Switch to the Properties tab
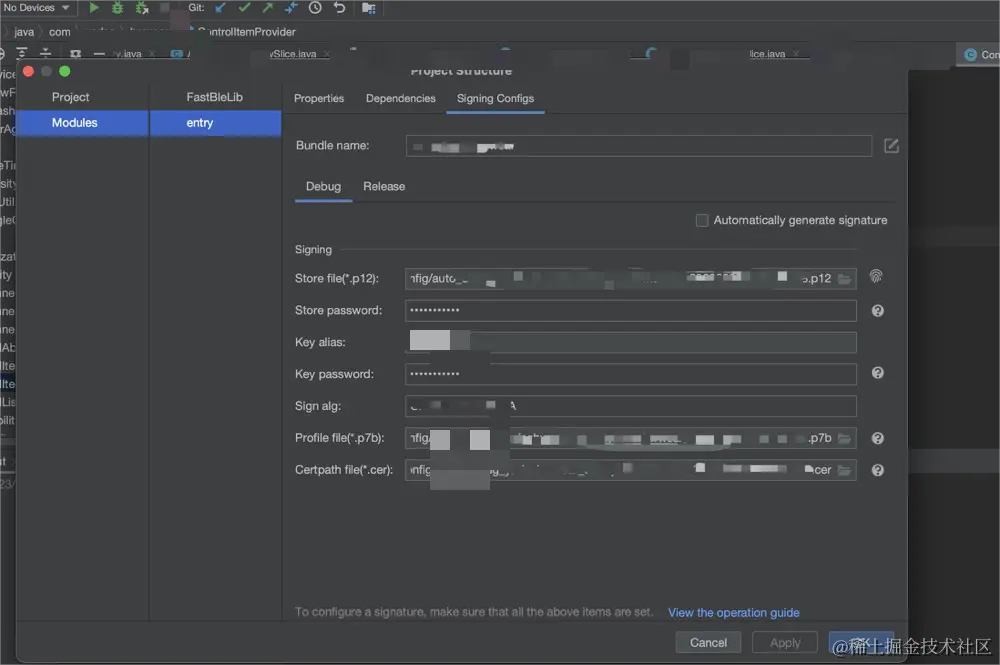Image resolution: width=1000 pixels, height=665 pixels. pyautogui.click(x=319, y=99)
